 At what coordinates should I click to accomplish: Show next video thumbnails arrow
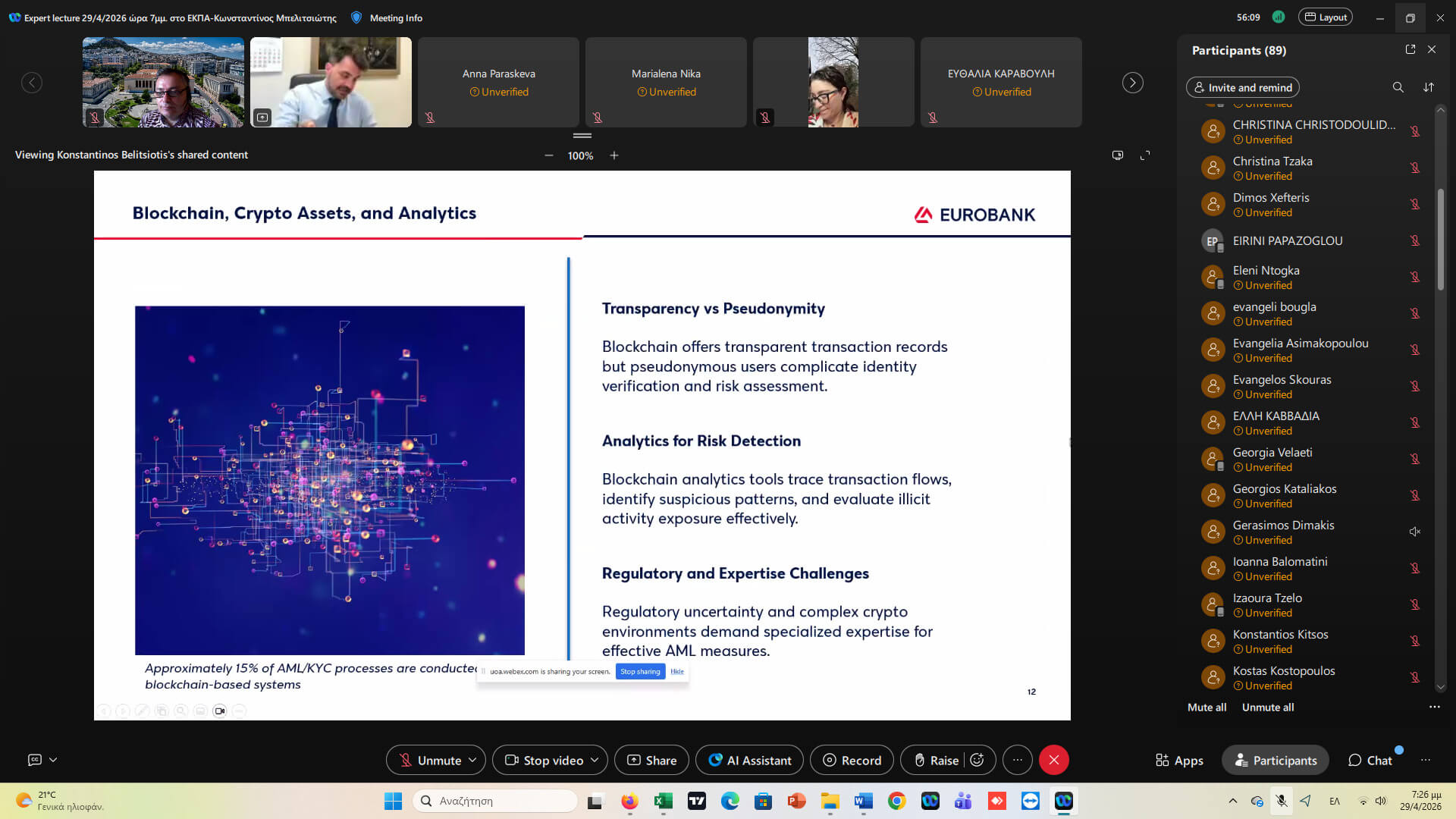(1132, 83)
